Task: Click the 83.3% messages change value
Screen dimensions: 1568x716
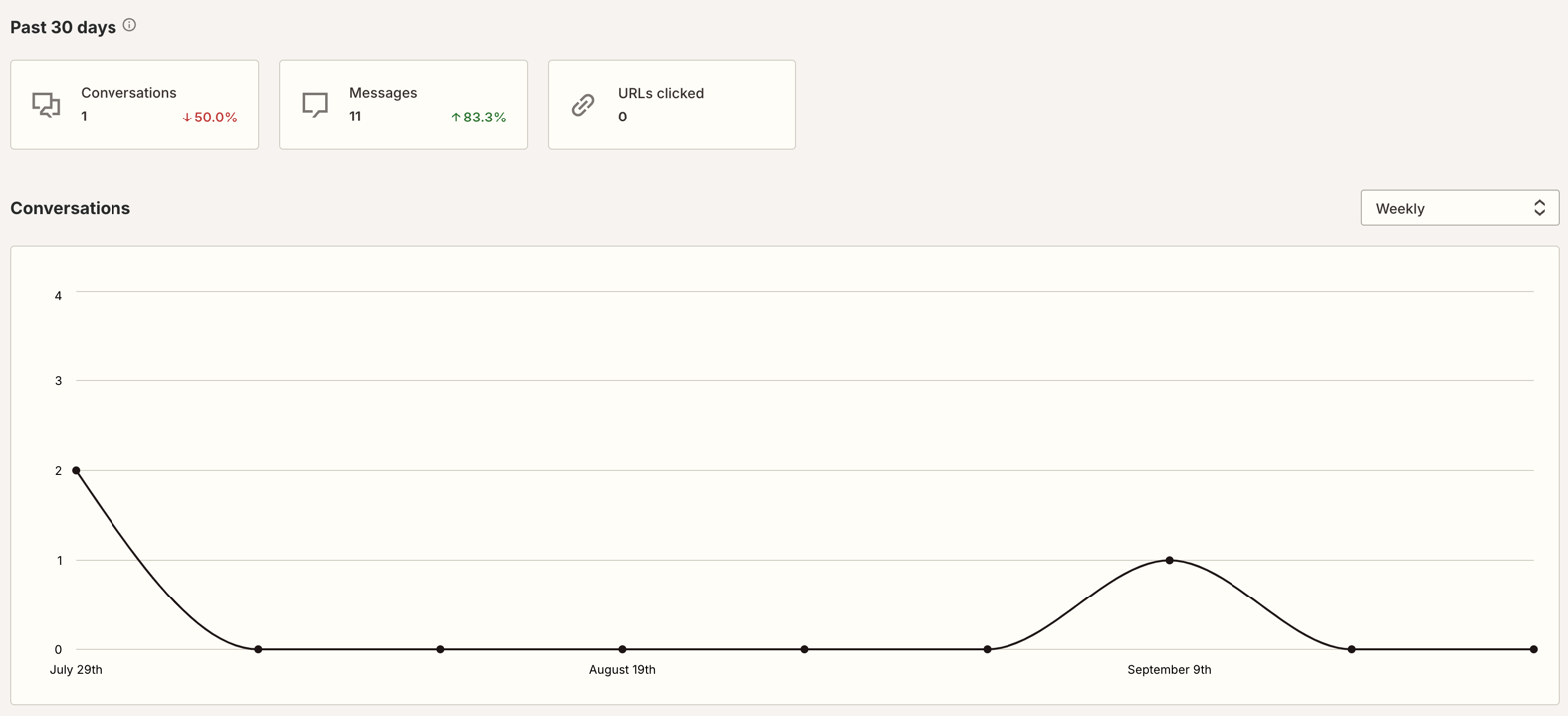Action: pos(485,118)
